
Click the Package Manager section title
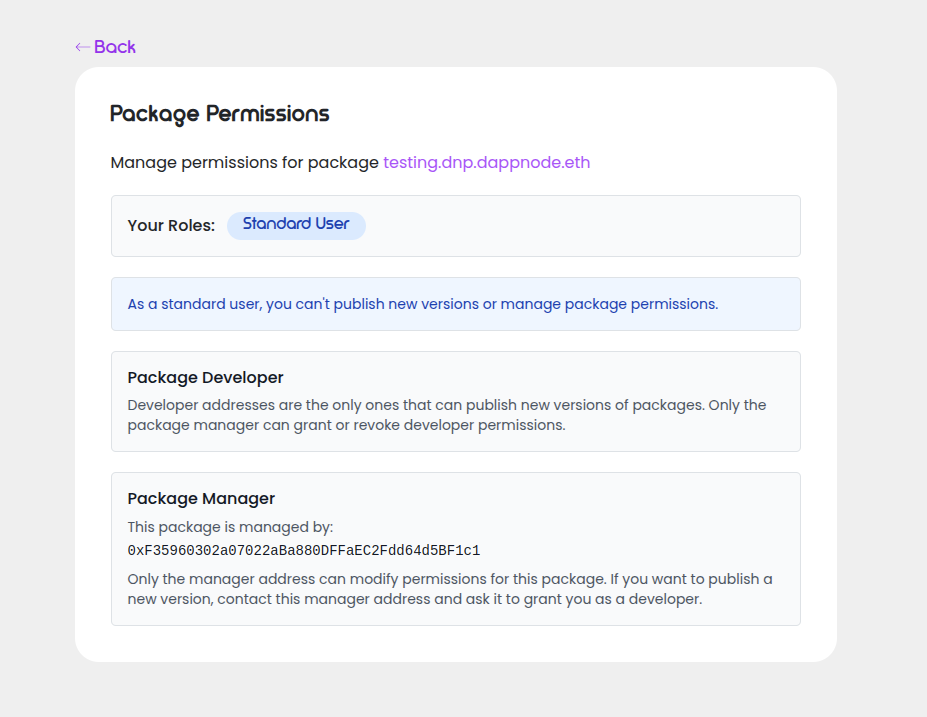(x=201, y=499)
